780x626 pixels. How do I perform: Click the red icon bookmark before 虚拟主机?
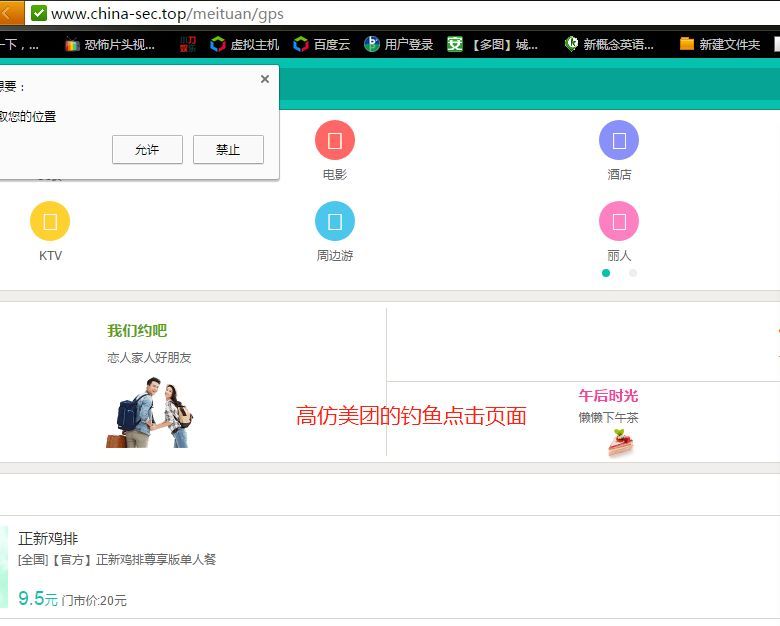click(x=188, y=45)
